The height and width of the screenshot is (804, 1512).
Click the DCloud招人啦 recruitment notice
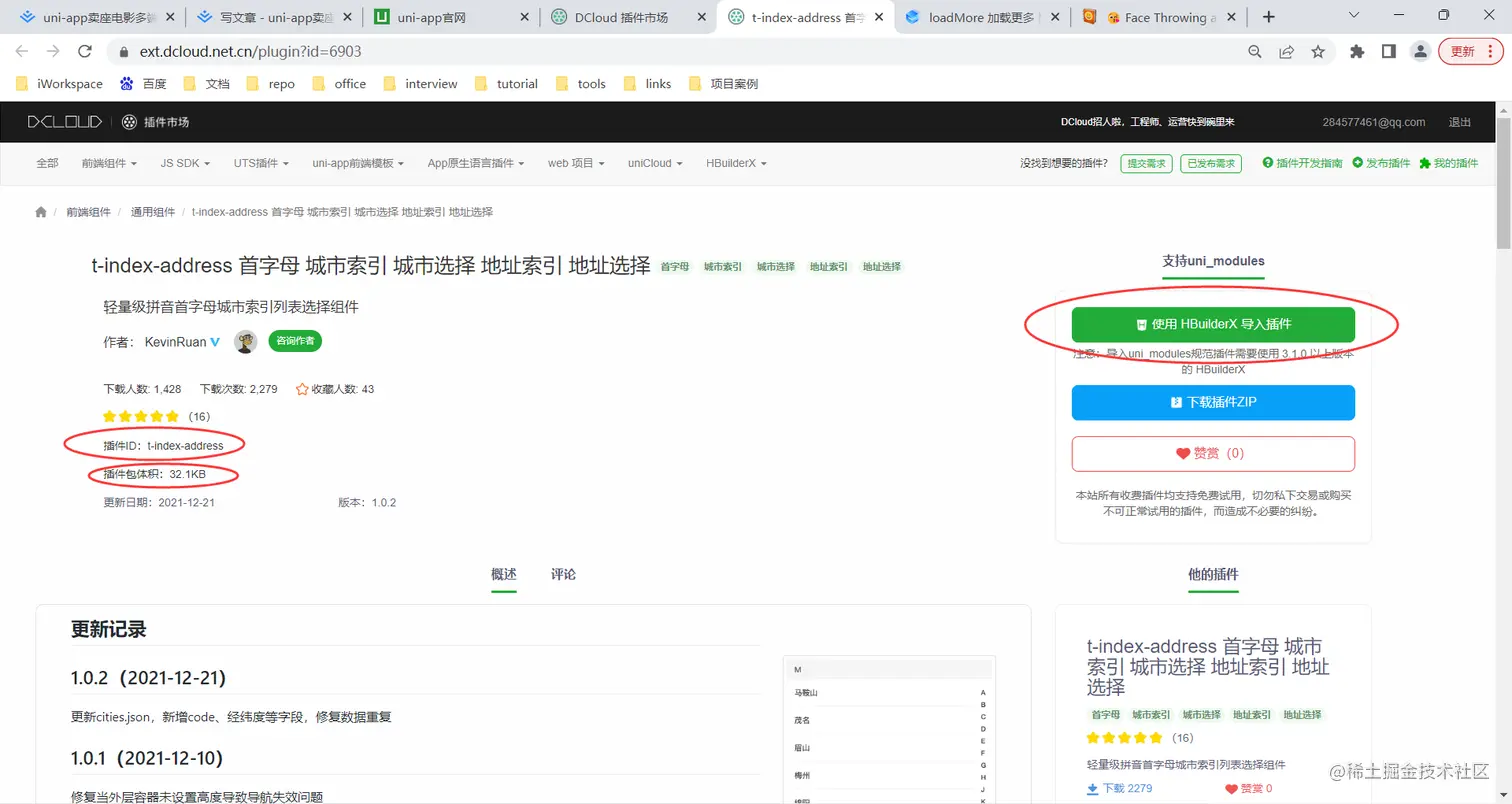point(1148,122)
